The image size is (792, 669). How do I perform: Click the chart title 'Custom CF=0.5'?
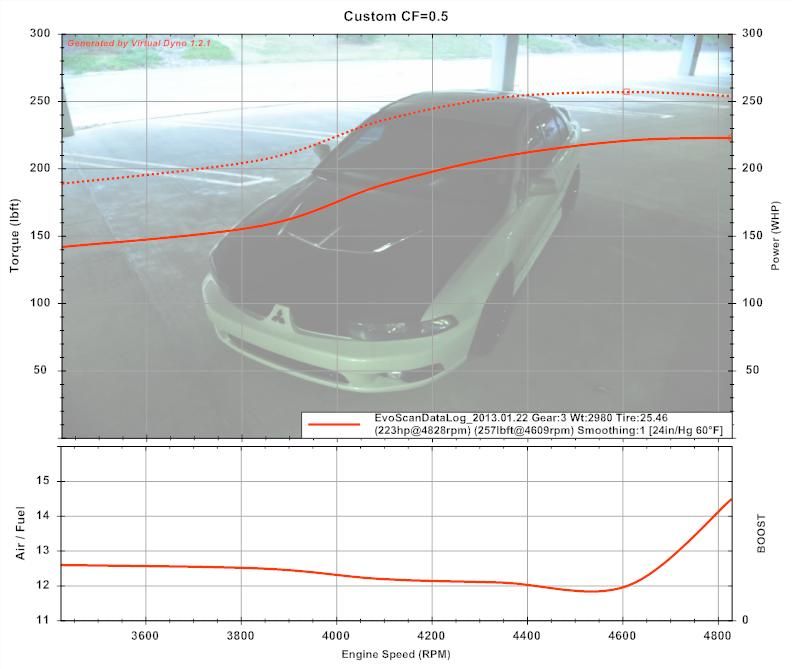pos(395,16)
